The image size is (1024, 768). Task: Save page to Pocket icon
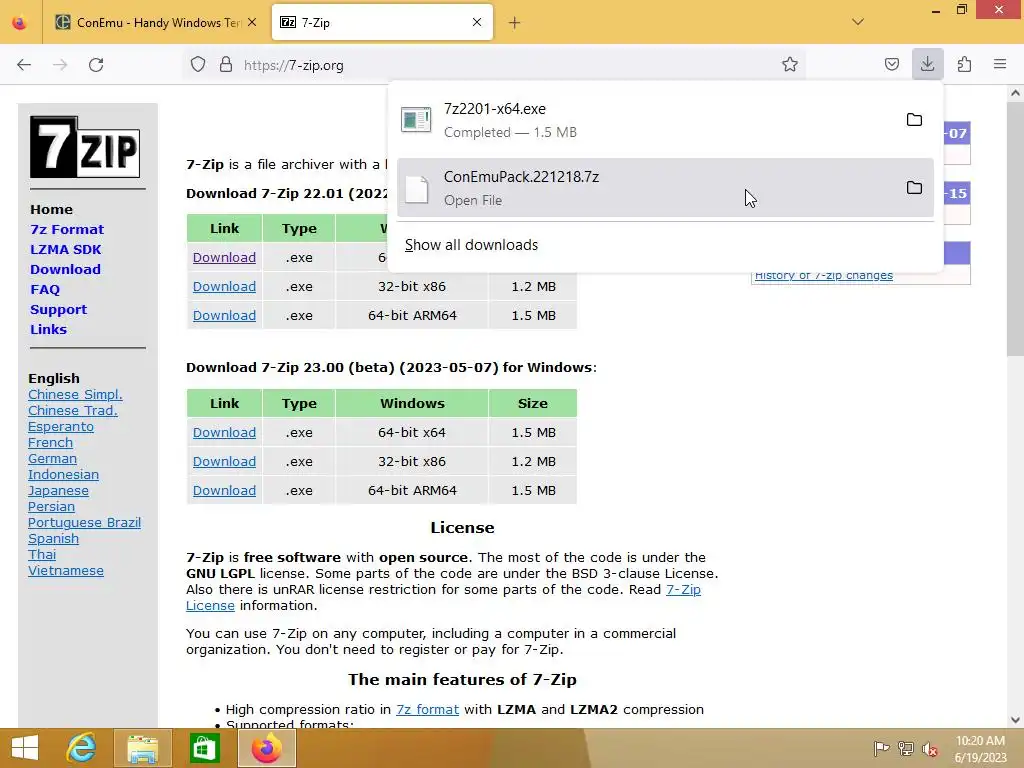(891, 64)
